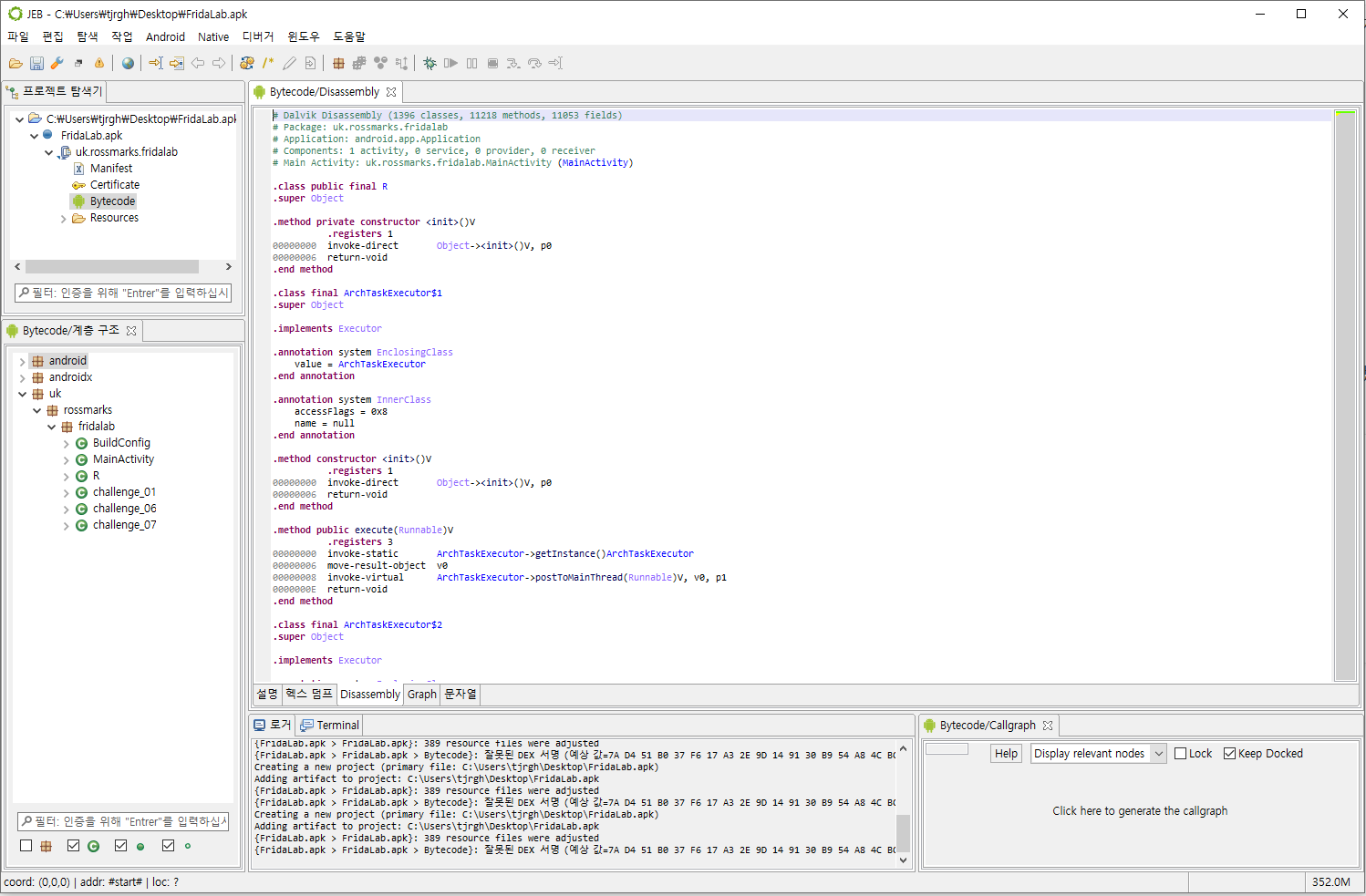Expand the android package in hierarchy
1366x896 pixels.
pyautogui.click(x=23, y=362)
